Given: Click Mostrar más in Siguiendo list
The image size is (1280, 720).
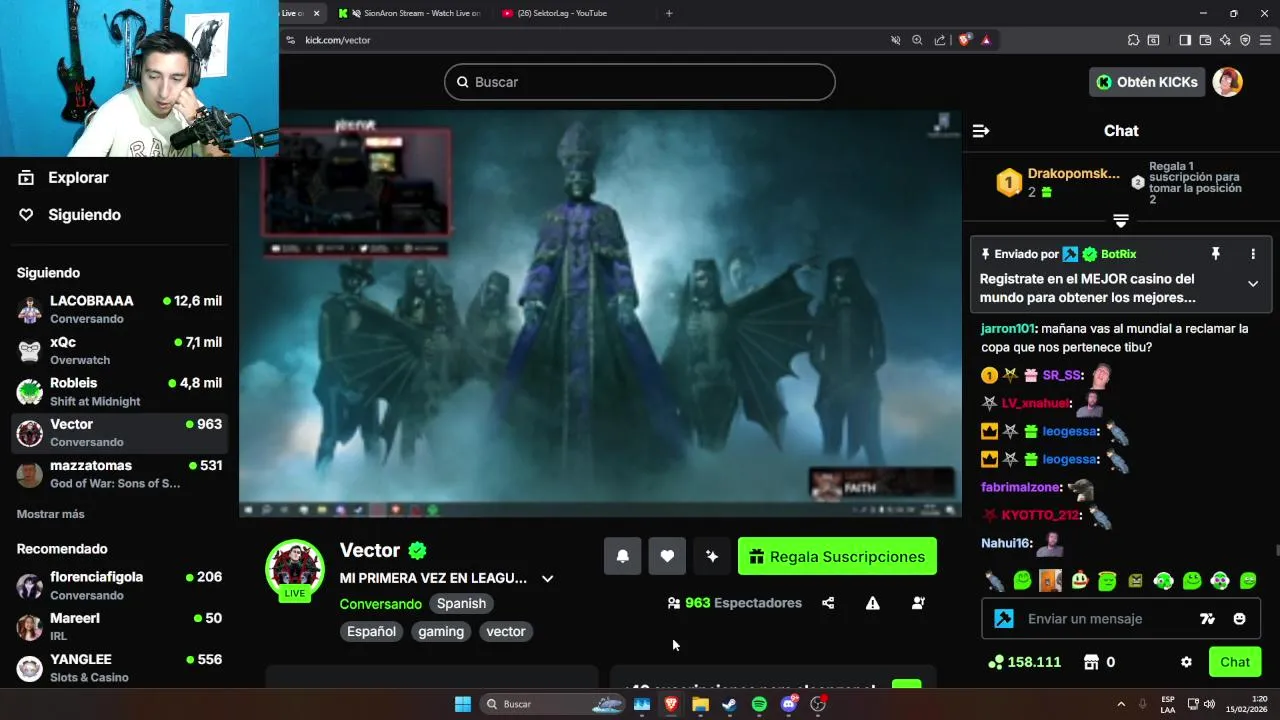Looking at the screenshot, I should point(51,514).
